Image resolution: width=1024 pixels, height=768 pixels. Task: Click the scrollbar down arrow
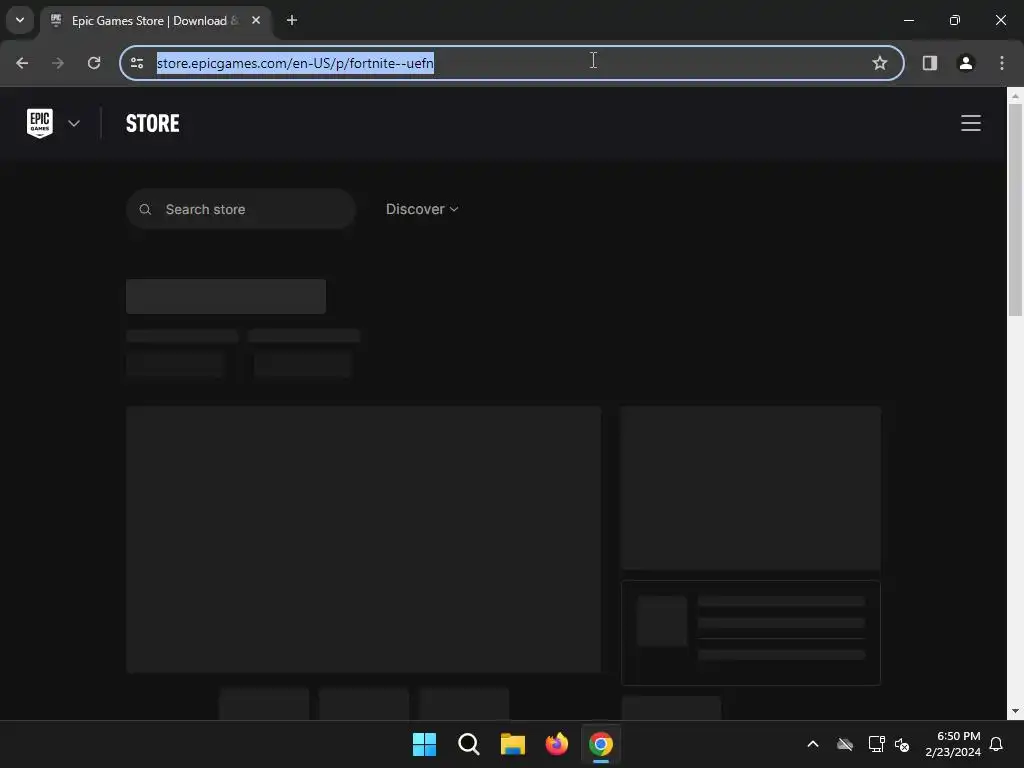(1015, 711)
